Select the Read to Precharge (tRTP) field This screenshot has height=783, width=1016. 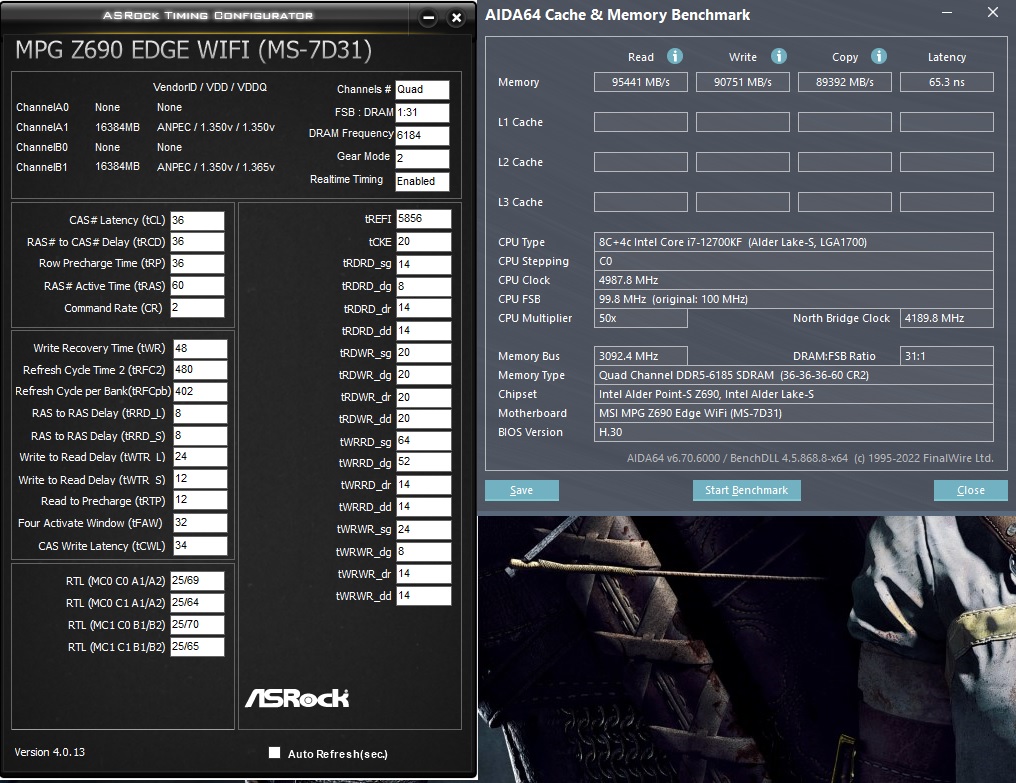pos(200,500)
